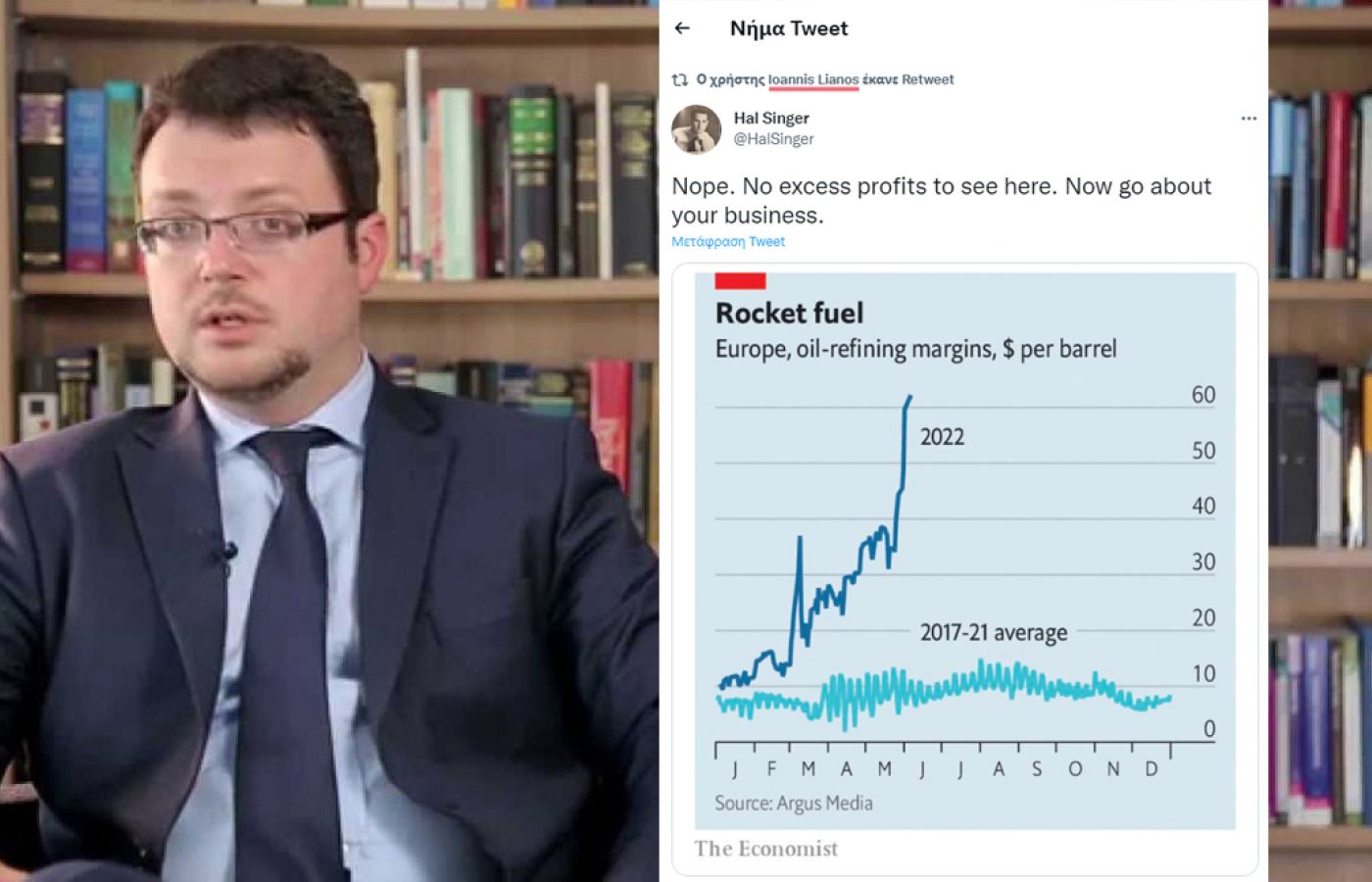Click the Source: Argus Media text
Image resolution: width=1372 pixels, height=882 pixels.
[794, 804]
